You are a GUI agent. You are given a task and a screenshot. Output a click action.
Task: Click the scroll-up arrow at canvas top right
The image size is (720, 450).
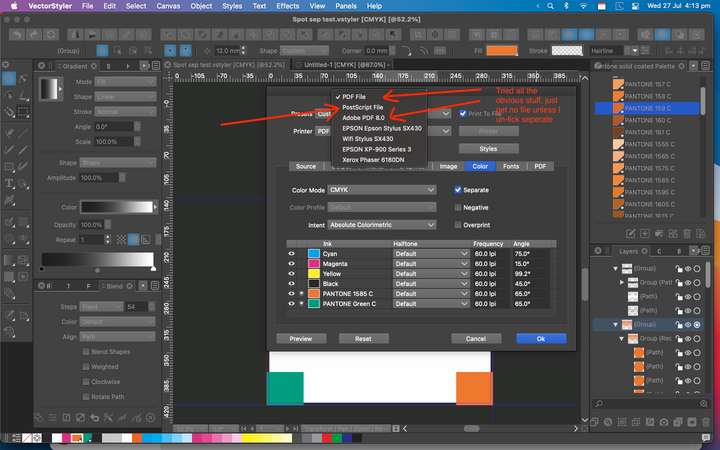coord(585,79)
